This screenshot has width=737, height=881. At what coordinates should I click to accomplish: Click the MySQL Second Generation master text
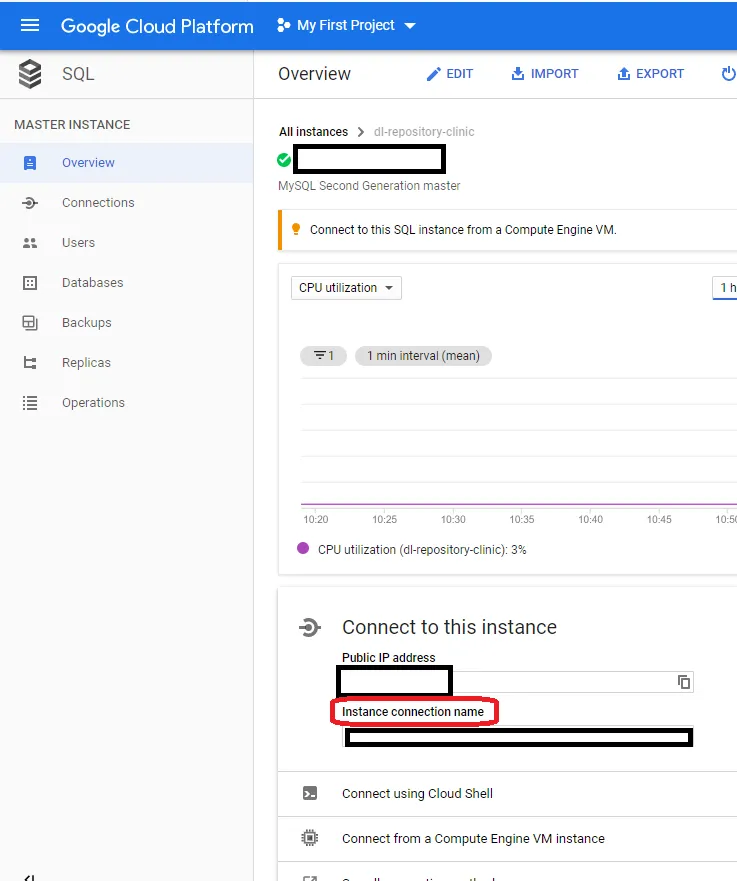tap(369, 186)
